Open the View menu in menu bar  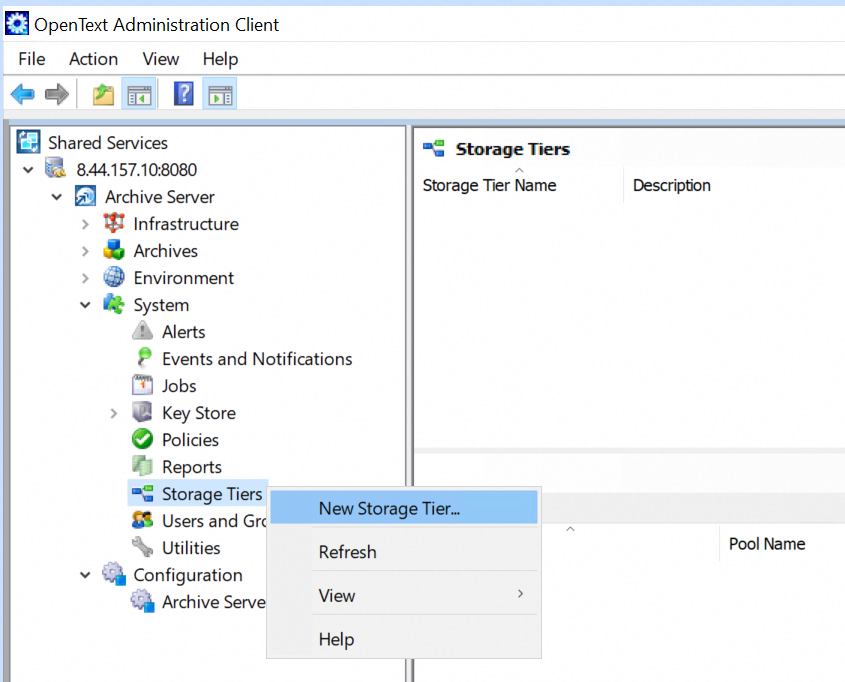161,59
